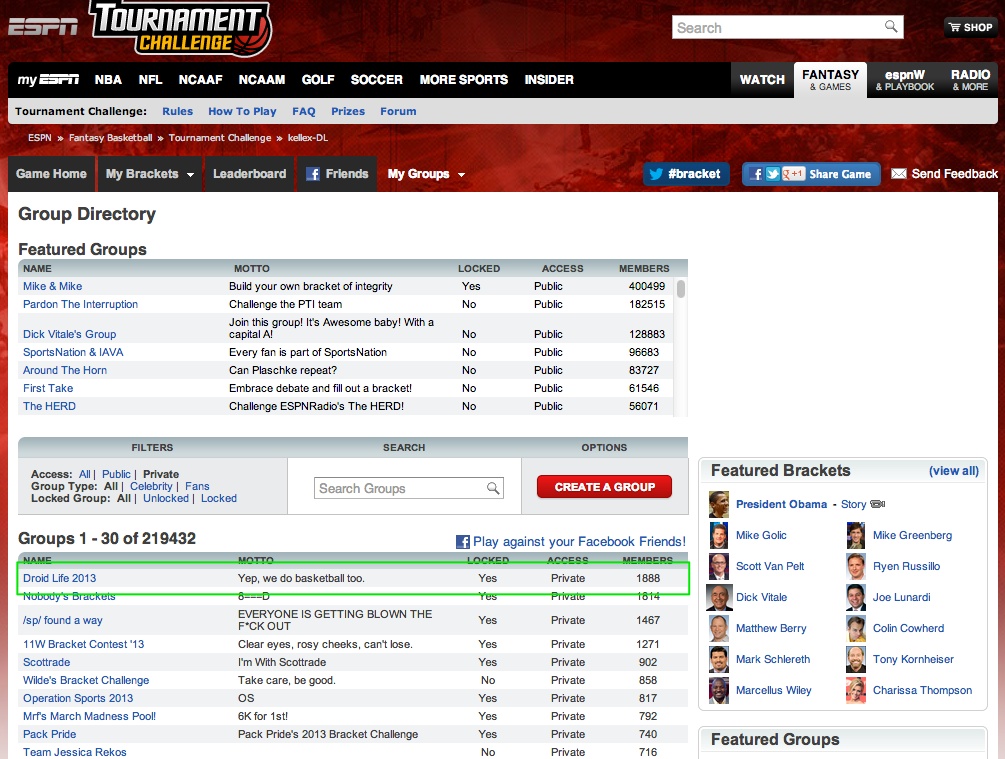This screenshot has width=1005, height=759.
Task: Filter group access to Public
Action: (x=116, y=474)
